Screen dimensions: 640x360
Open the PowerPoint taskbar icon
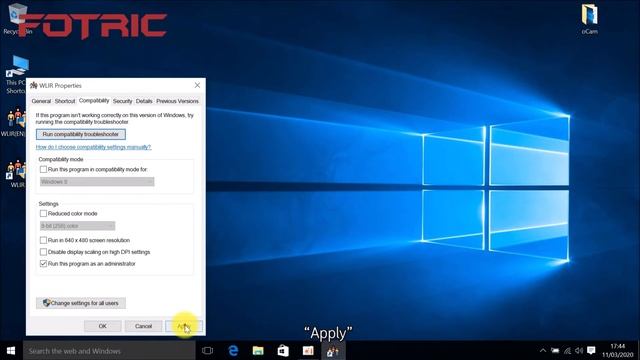pyautogui.click(x=308, y=351)
